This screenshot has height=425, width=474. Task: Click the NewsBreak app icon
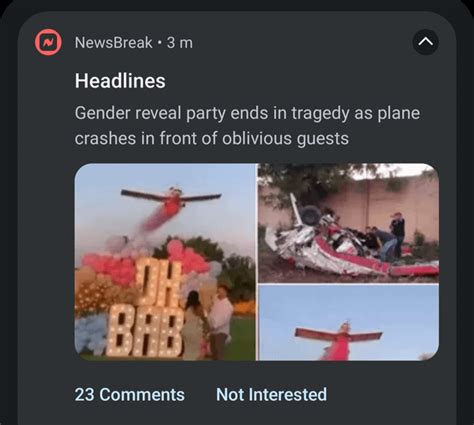48,42
